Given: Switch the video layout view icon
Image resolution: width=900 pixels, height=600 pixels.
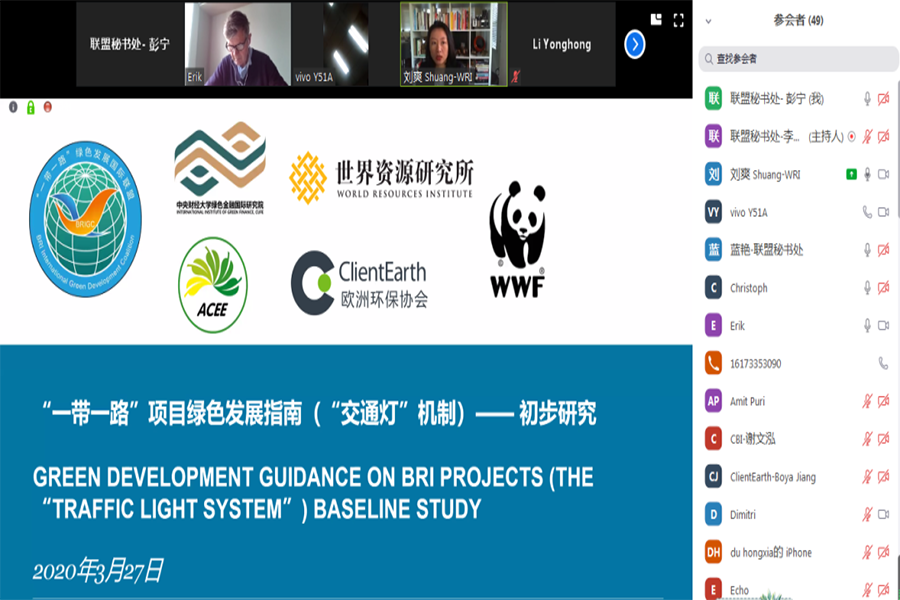Looking at the screenshot, I should [656, 20].
